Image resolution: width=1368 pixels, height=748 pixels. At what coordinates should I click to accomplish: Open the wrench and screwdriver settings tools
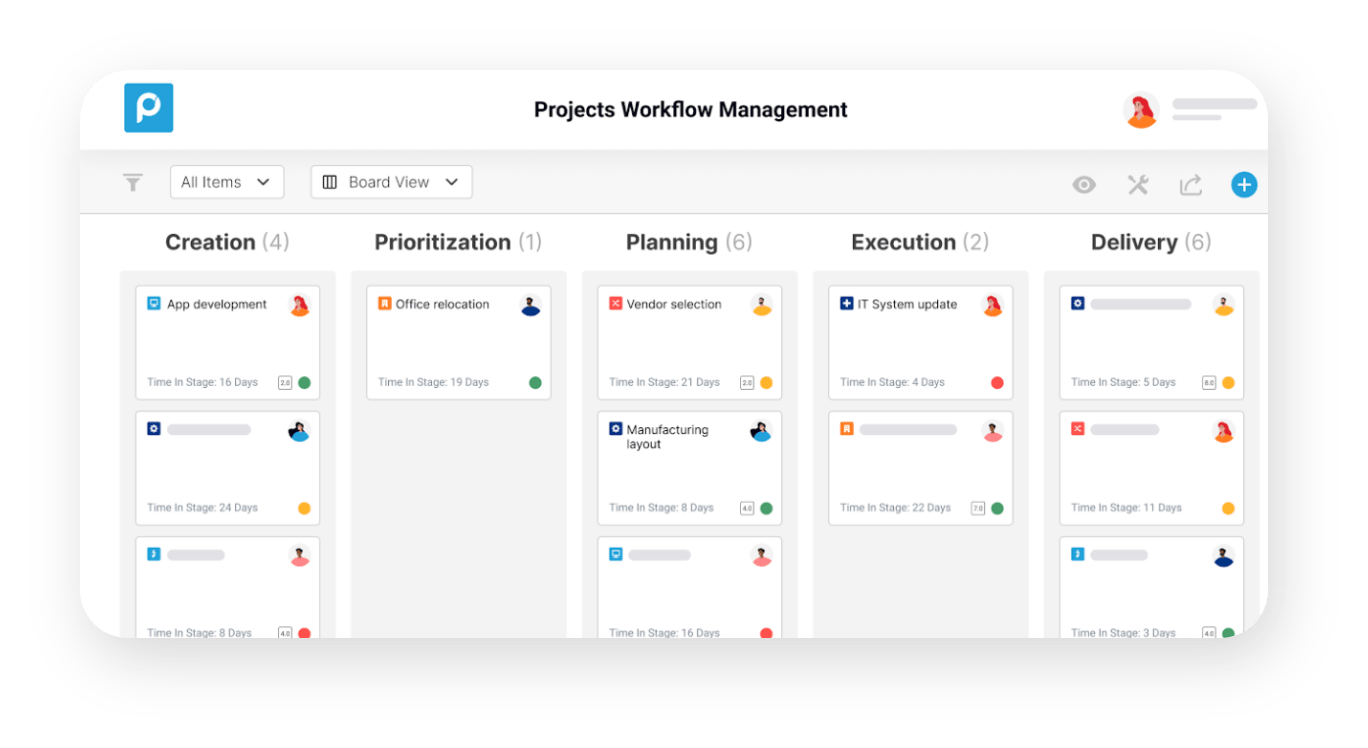click(1138, 185)
